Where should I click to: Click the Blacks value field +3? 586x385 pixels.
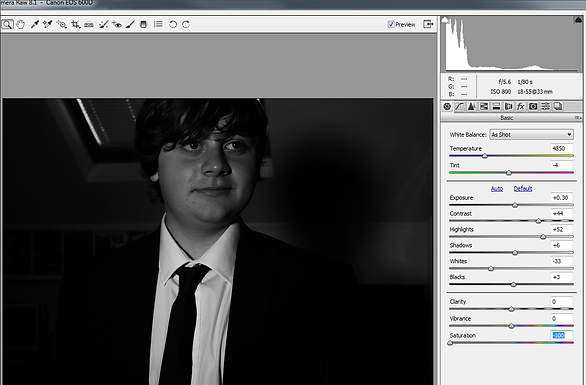(x=562, y=277)
